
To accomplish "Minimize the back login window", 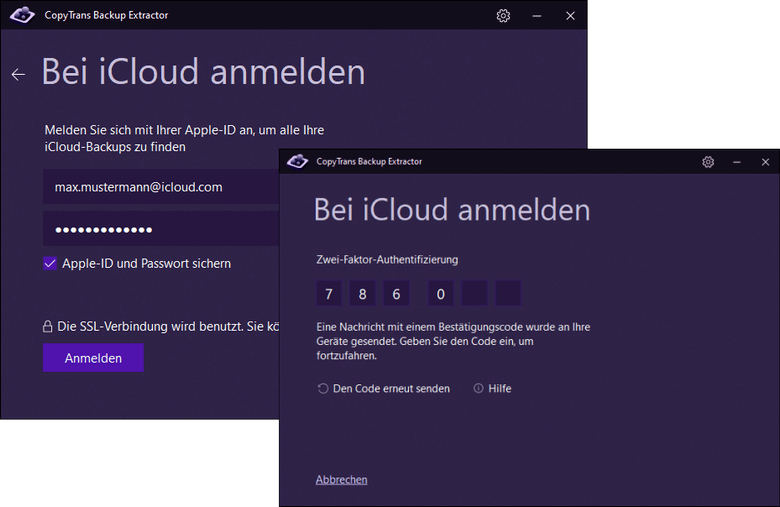I will [537, 16].
